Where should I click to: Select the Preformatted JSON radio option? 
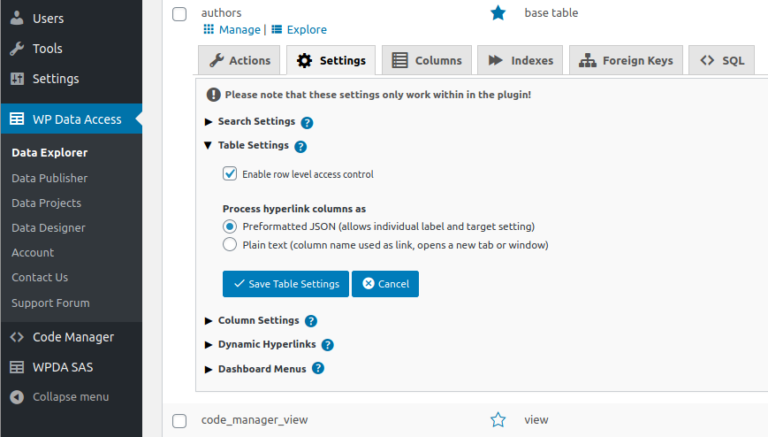pyautogui.click(x=230, y=227)
